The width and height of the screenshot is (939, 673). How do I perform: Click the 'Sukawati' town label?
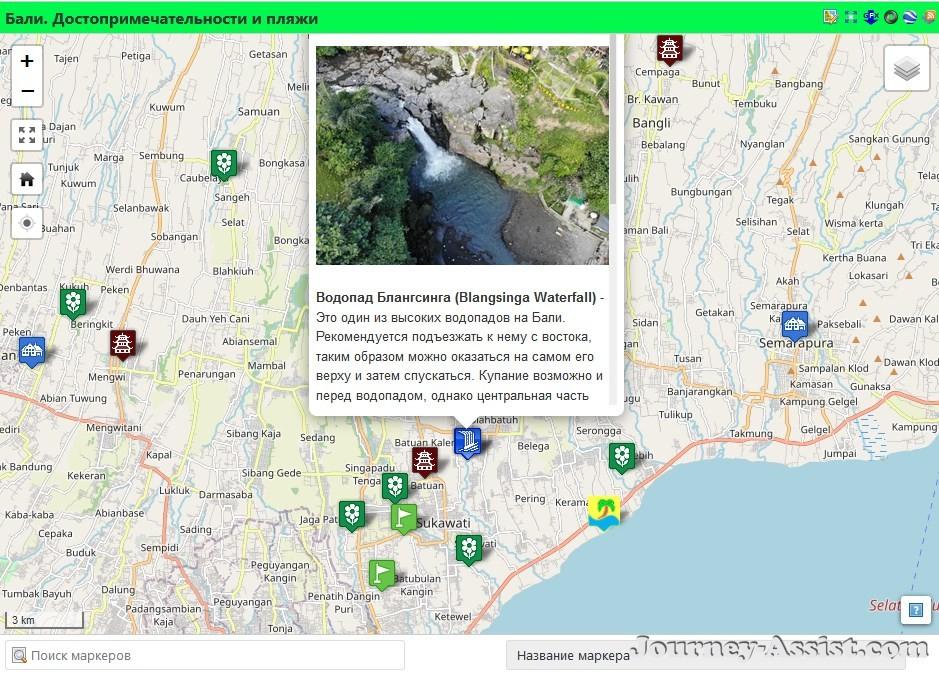point(443,523)
